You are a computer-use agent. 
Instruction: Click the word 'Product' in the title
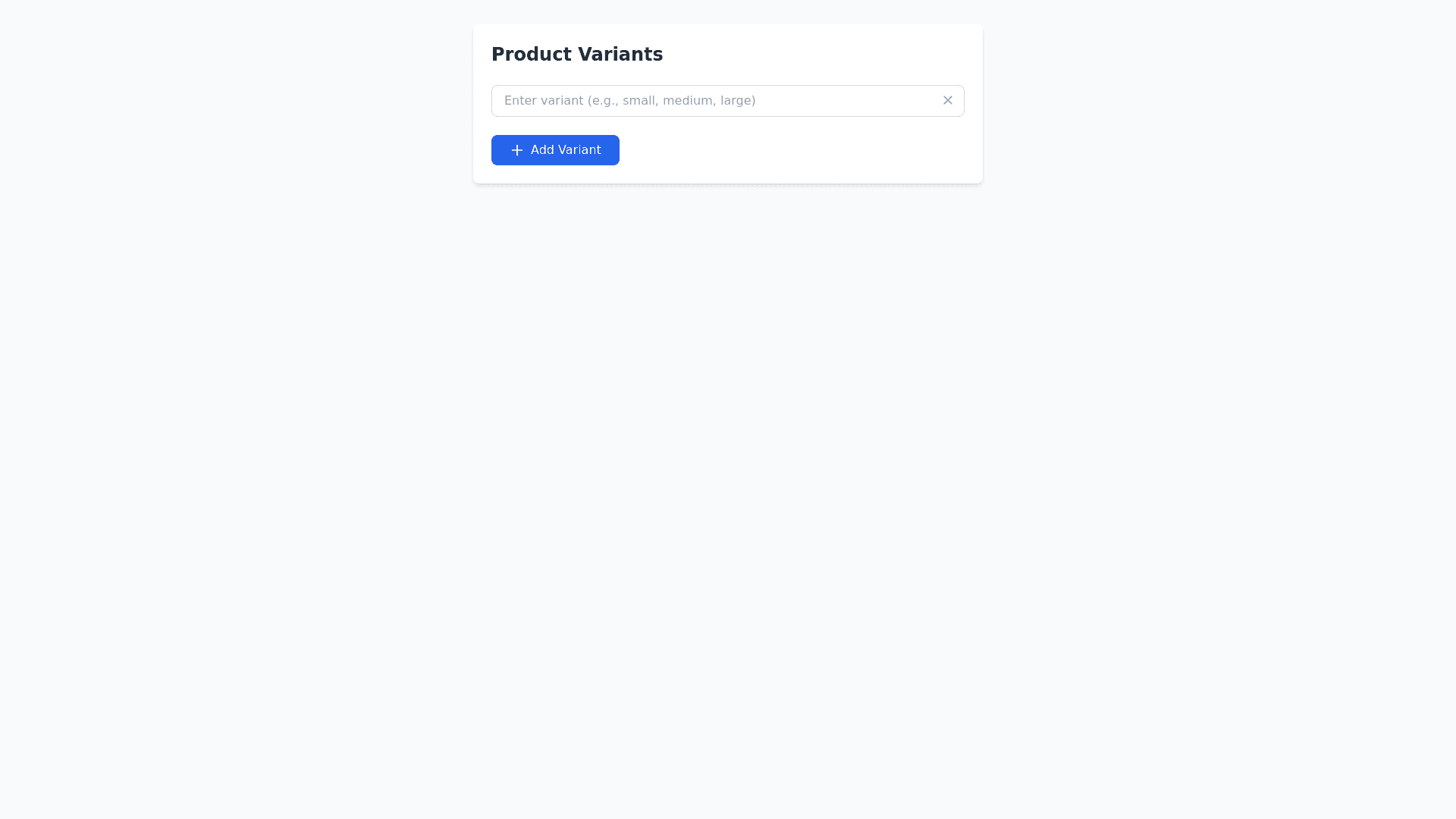pos(531,55)
